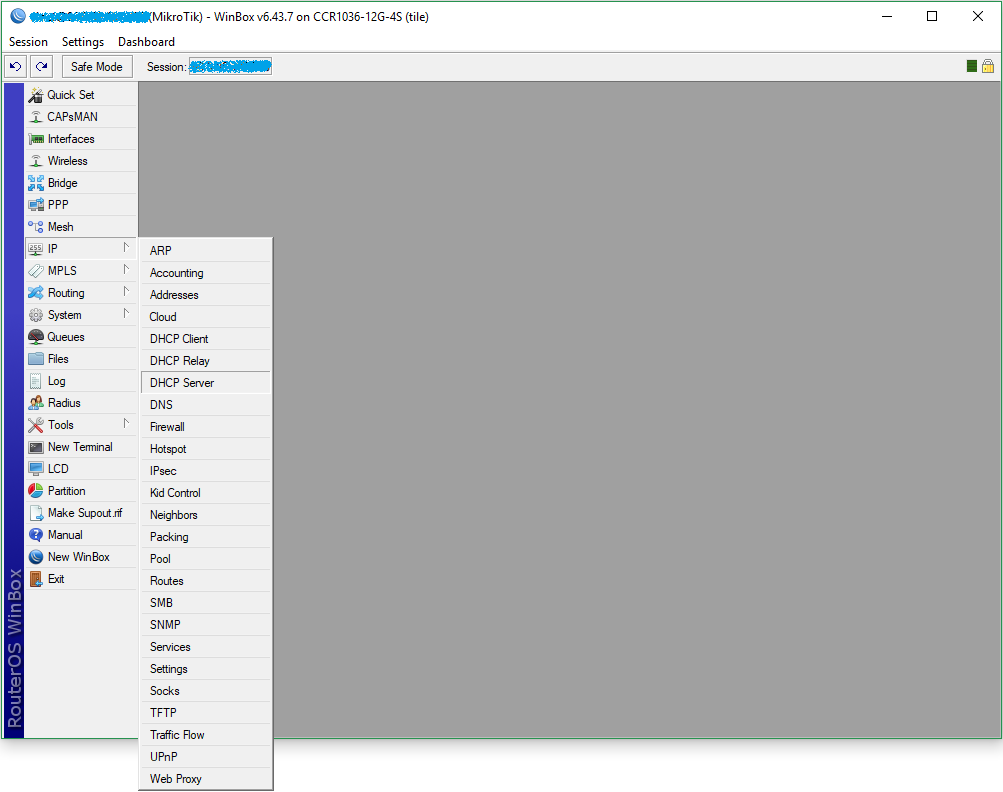The width and height of the screenshot is (1003, 792).
Task: Select ARP from IP submenu
Action: pyautogui.click(x=205, y=251)
